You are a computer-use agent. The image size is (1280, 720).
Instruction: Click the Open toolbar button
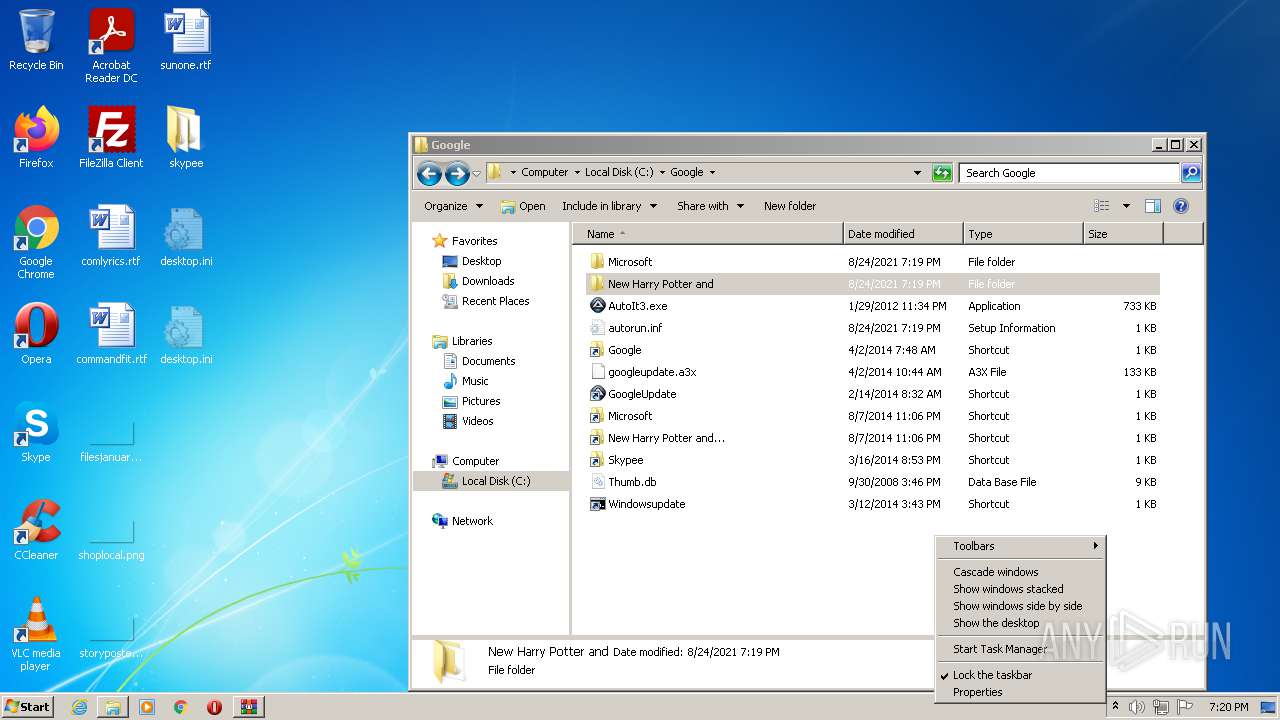tap(523, 206)
